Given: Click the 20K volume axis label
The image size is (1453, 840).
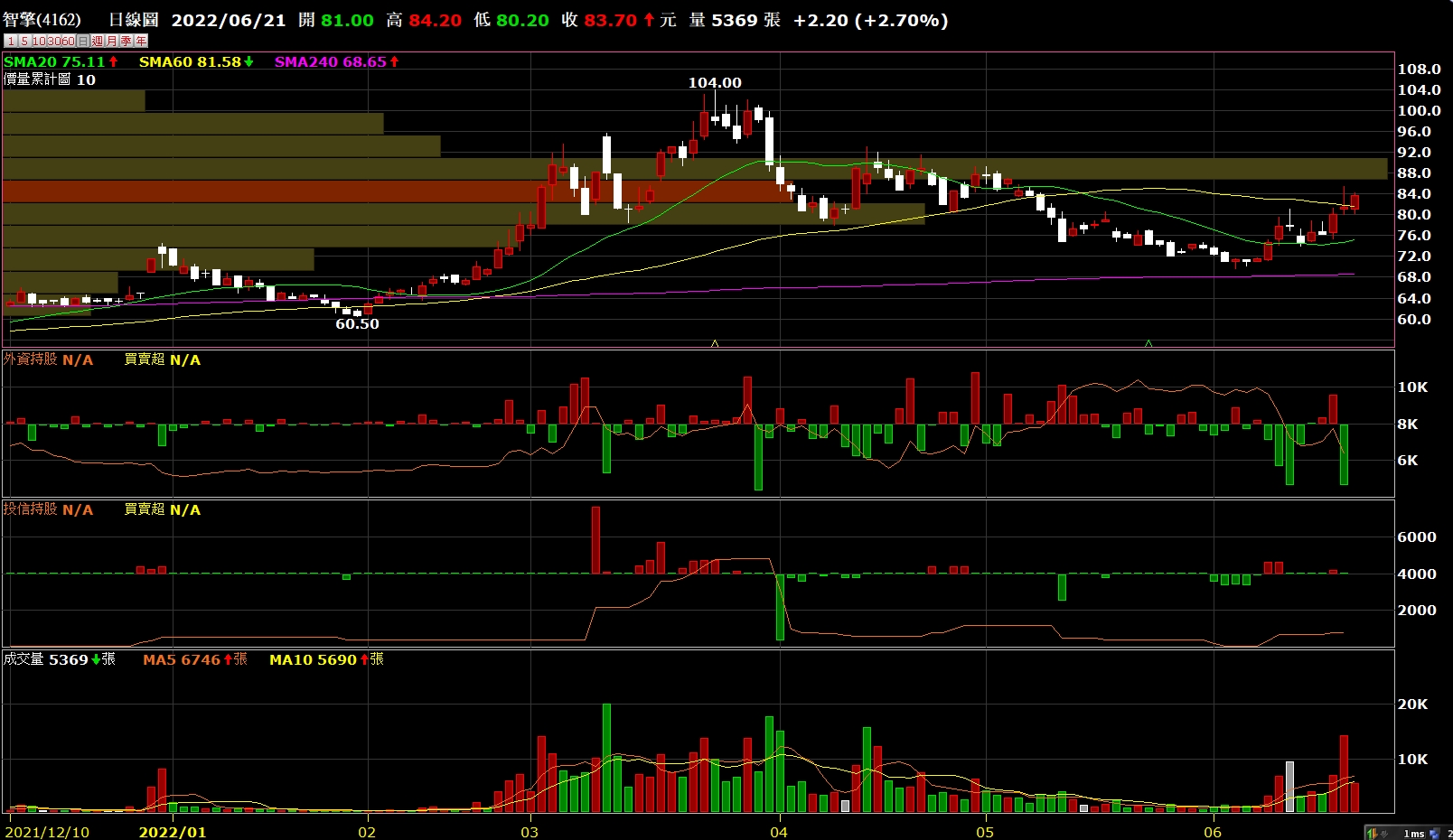Looking at the screenshot, I should tap(1412, 705).
